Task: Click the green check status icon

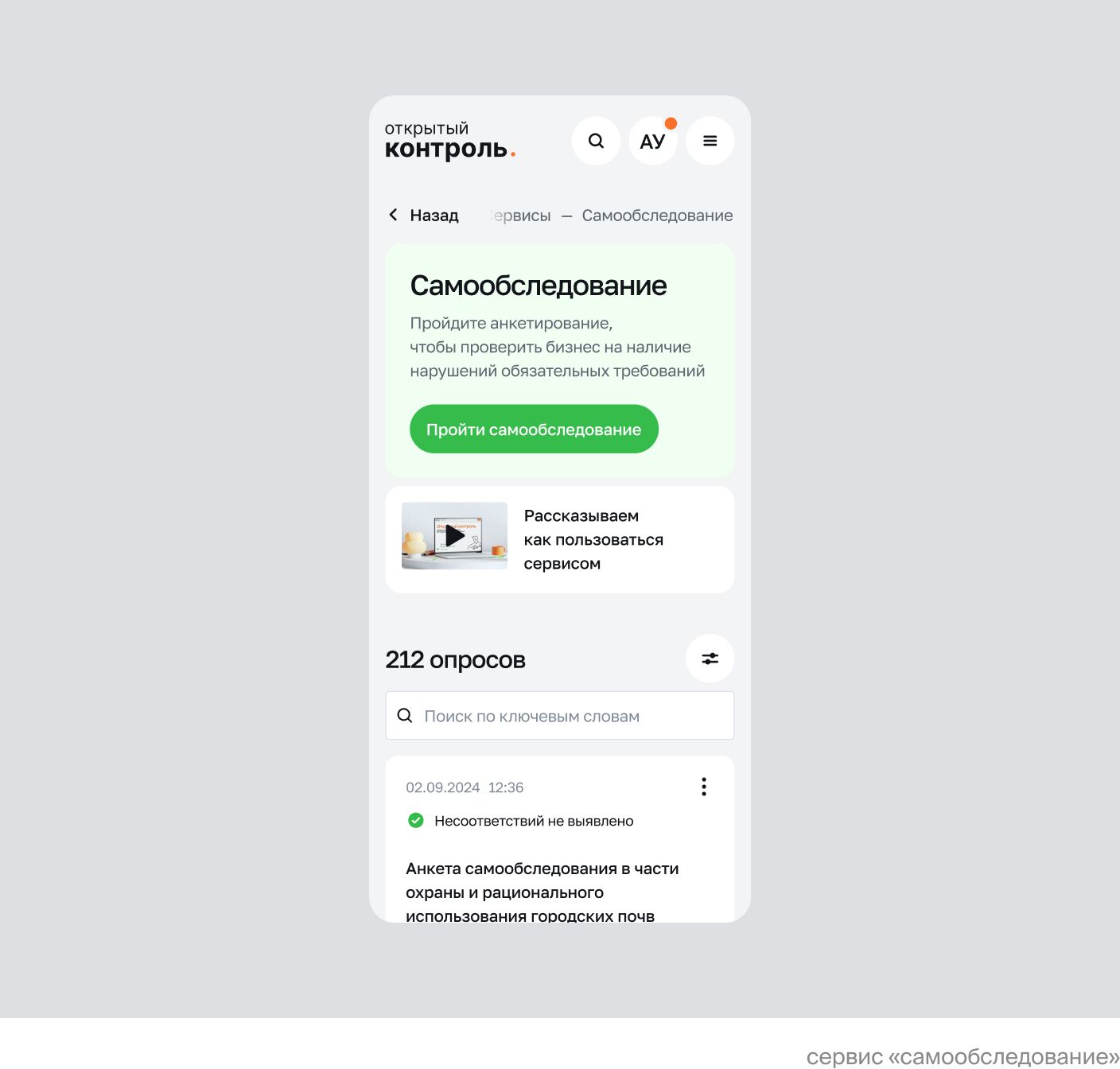Action: (416, 820)
